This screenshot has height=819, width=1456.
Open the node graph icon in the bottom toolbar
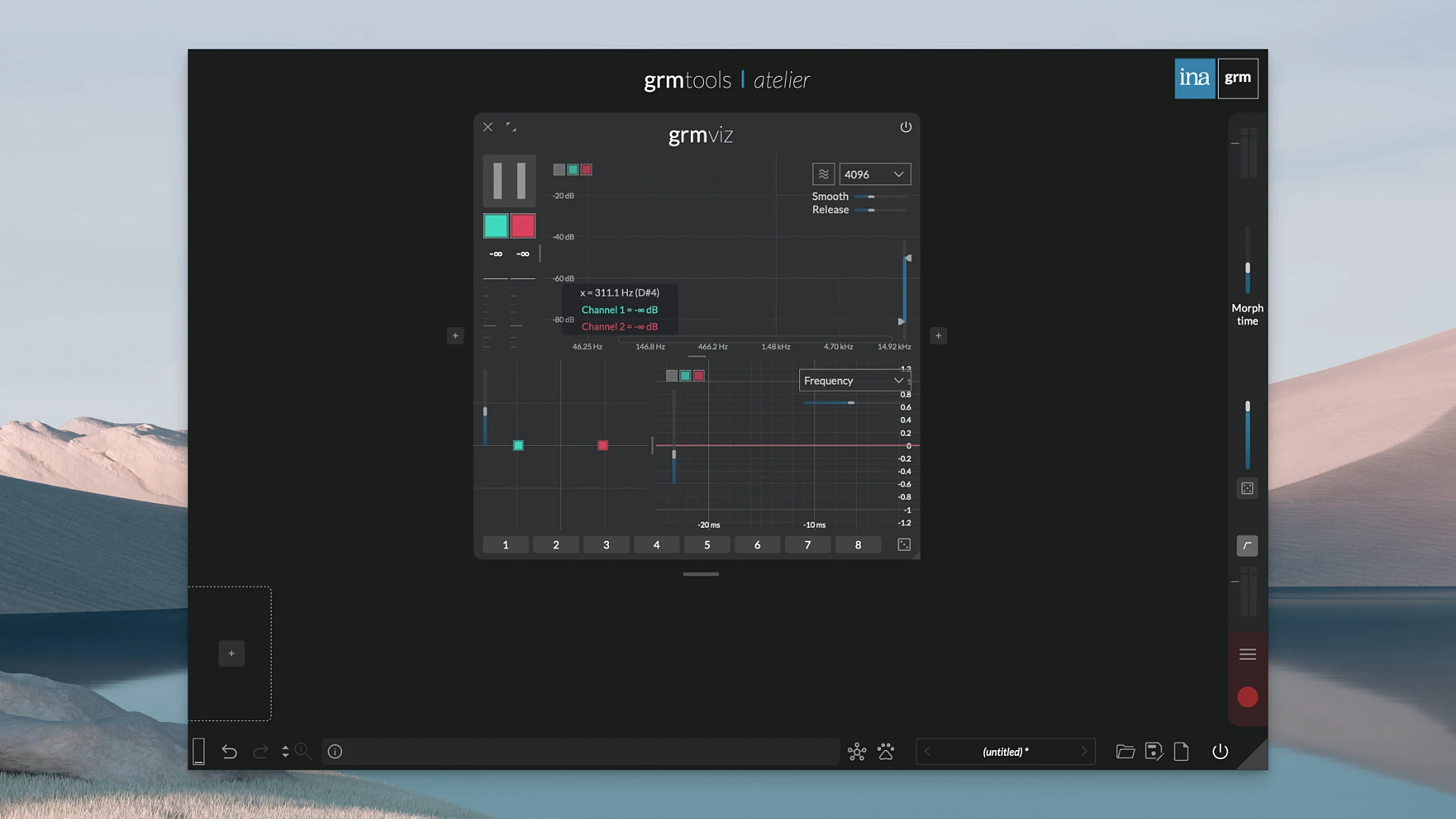tap(857, 752)
